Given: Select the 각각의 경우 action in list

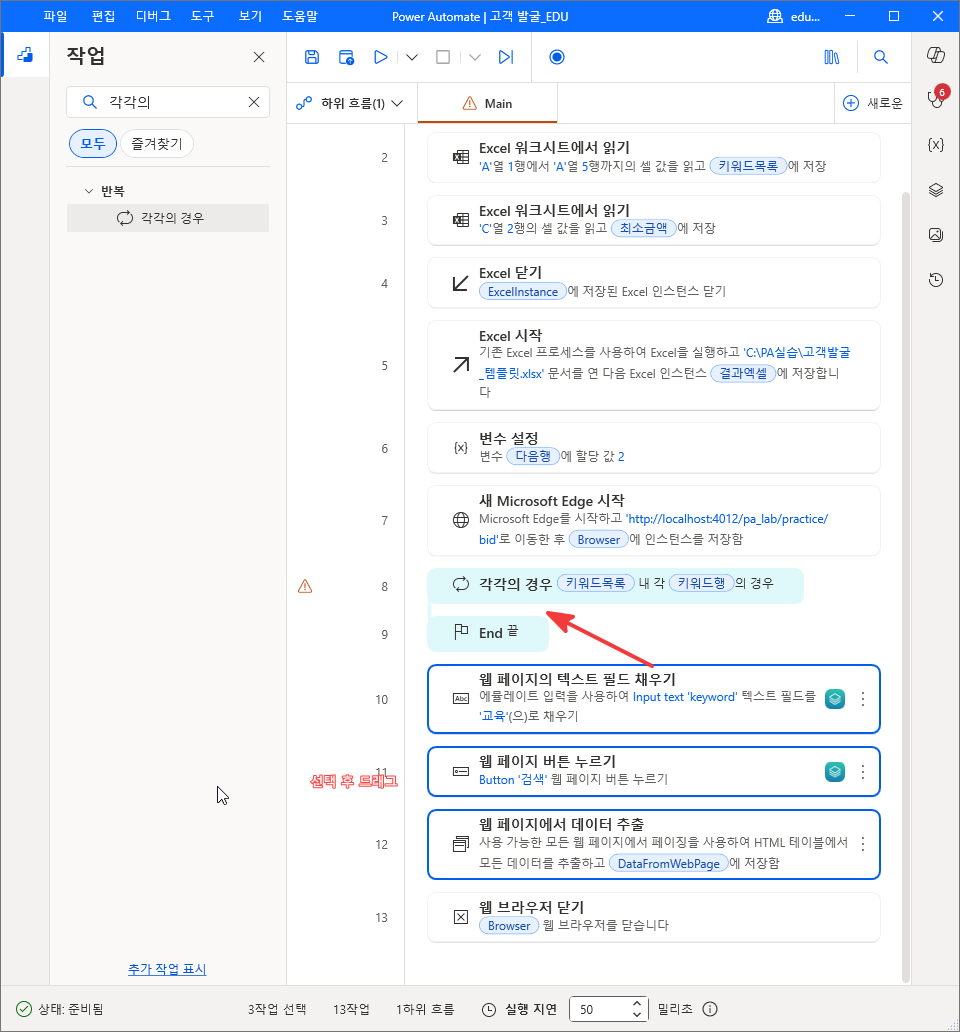Looking at the screenshot, I should click(168, 218).
